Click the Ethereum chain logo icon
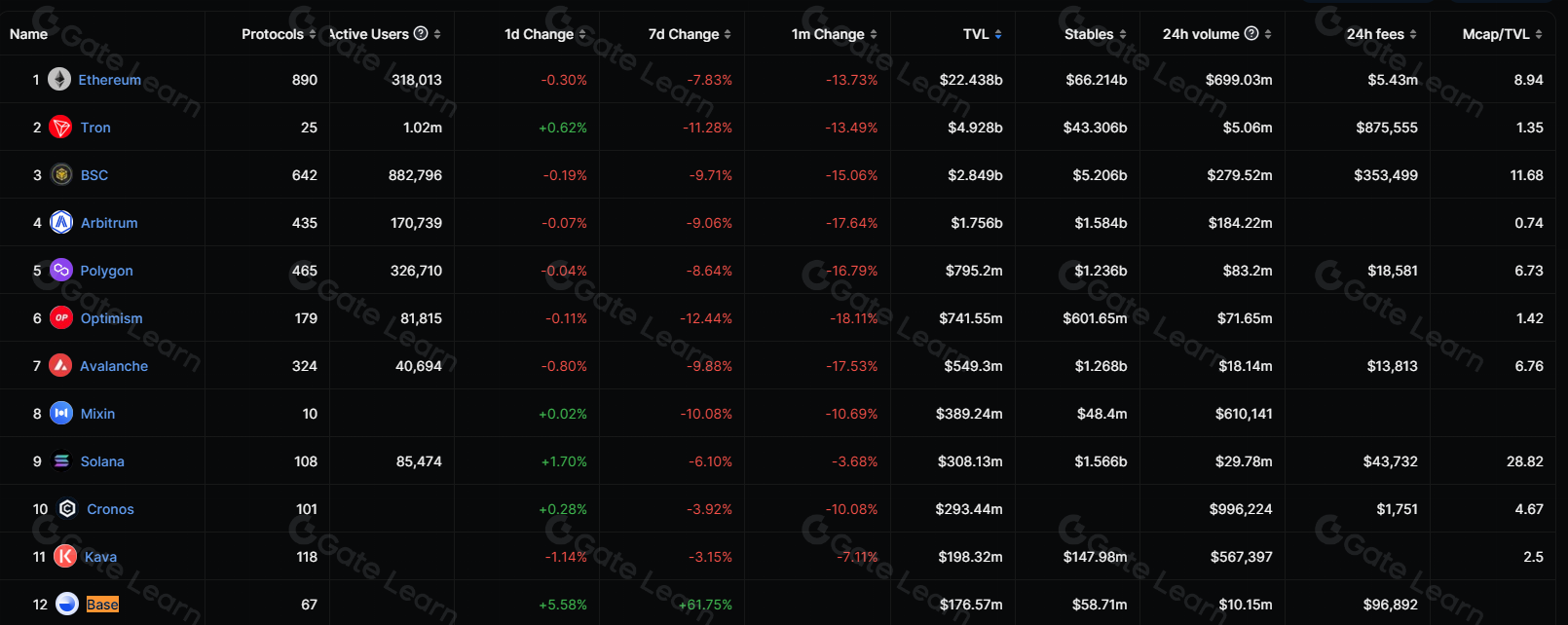Screen dimensions: 1568x625 59,80
